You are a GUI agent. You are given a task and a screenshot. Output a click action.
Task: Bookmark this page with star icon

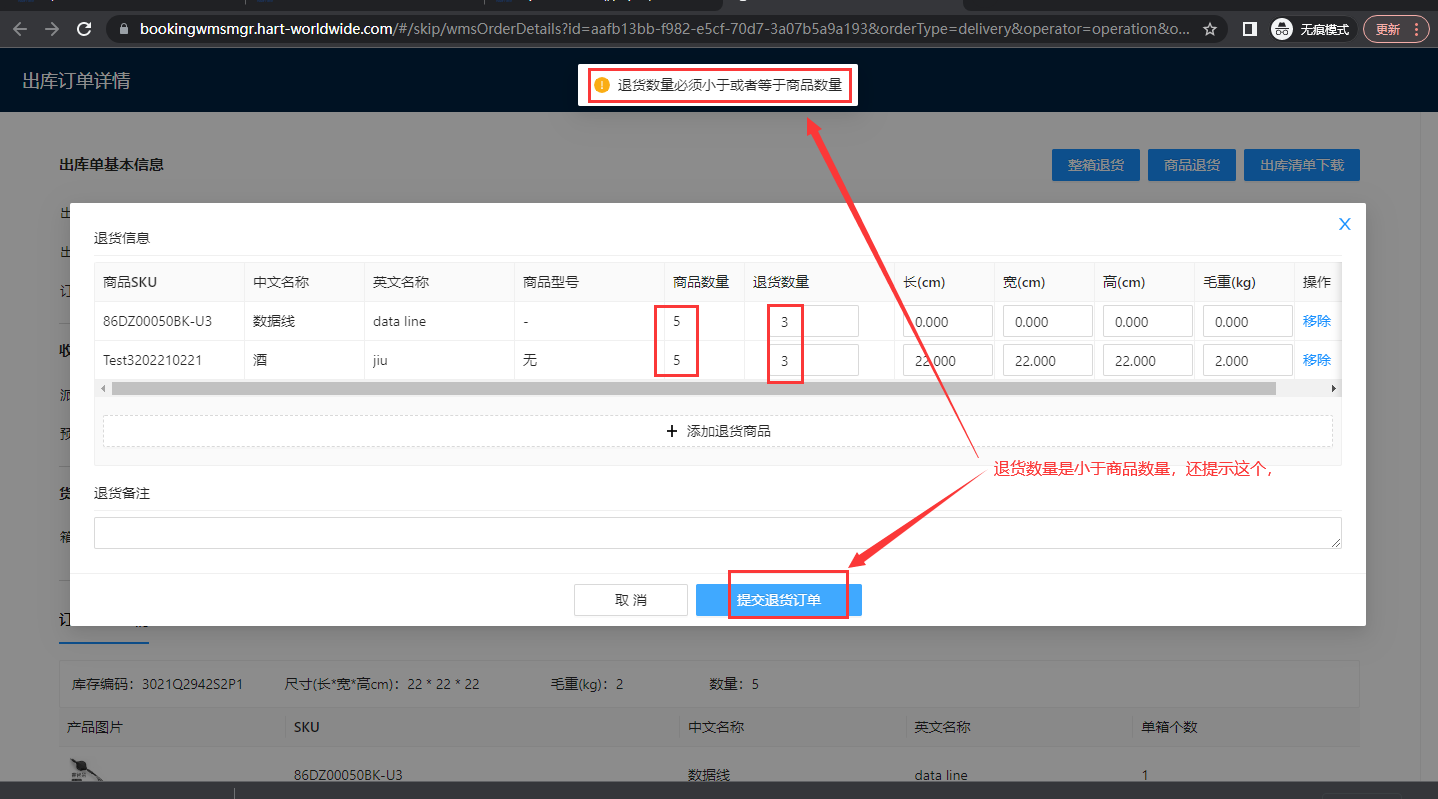(x=1210, y=29)
